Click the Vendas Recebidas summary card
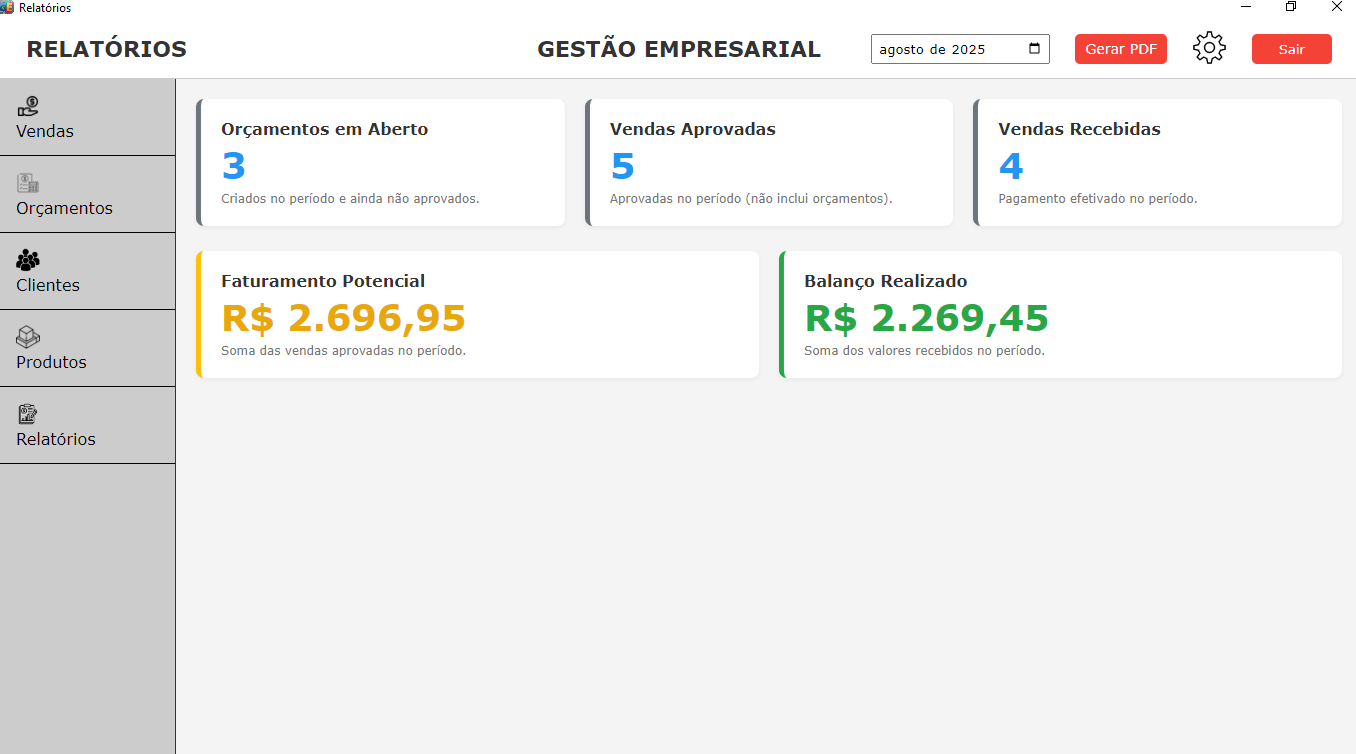Screen dimensions: 1356x754 pyautogui.click(x=1158, y=162)
